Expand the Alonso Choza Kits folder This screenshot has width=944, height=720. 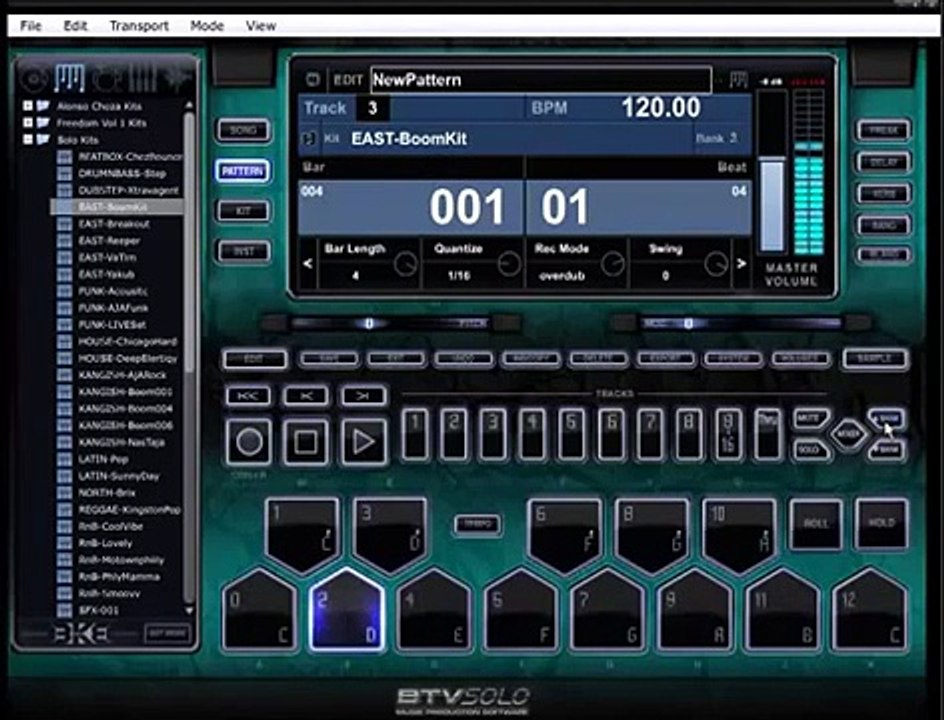[28, 106]
